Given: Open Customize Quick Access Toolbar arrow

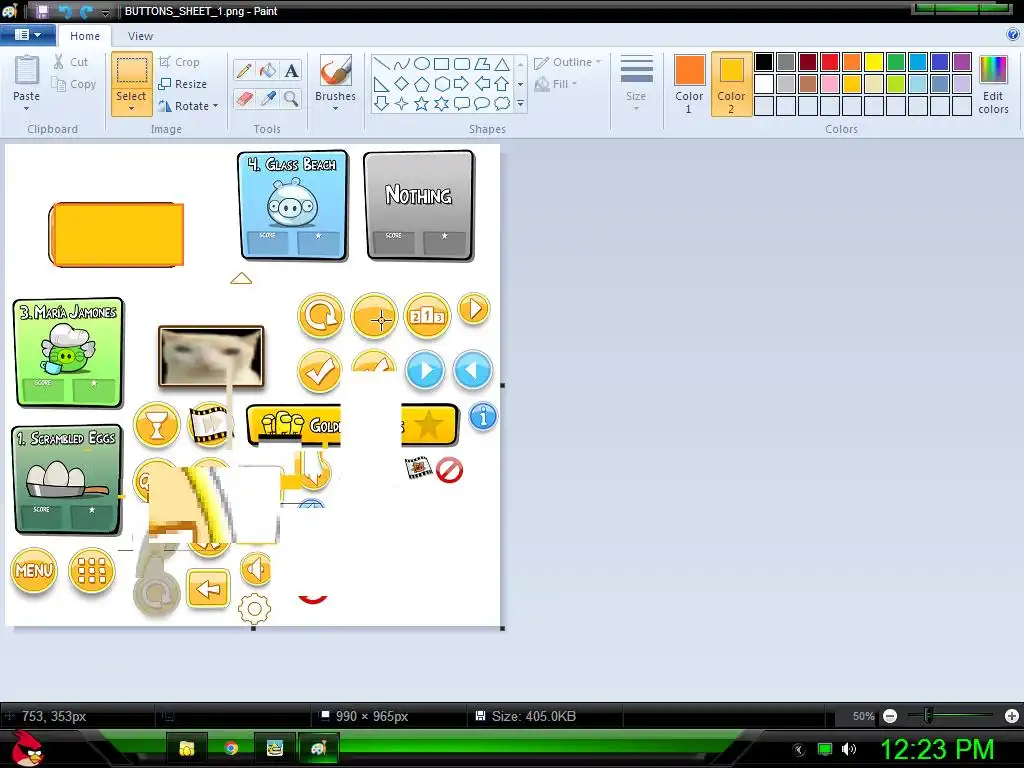Looking at the screenshot, I should [105, 12].
